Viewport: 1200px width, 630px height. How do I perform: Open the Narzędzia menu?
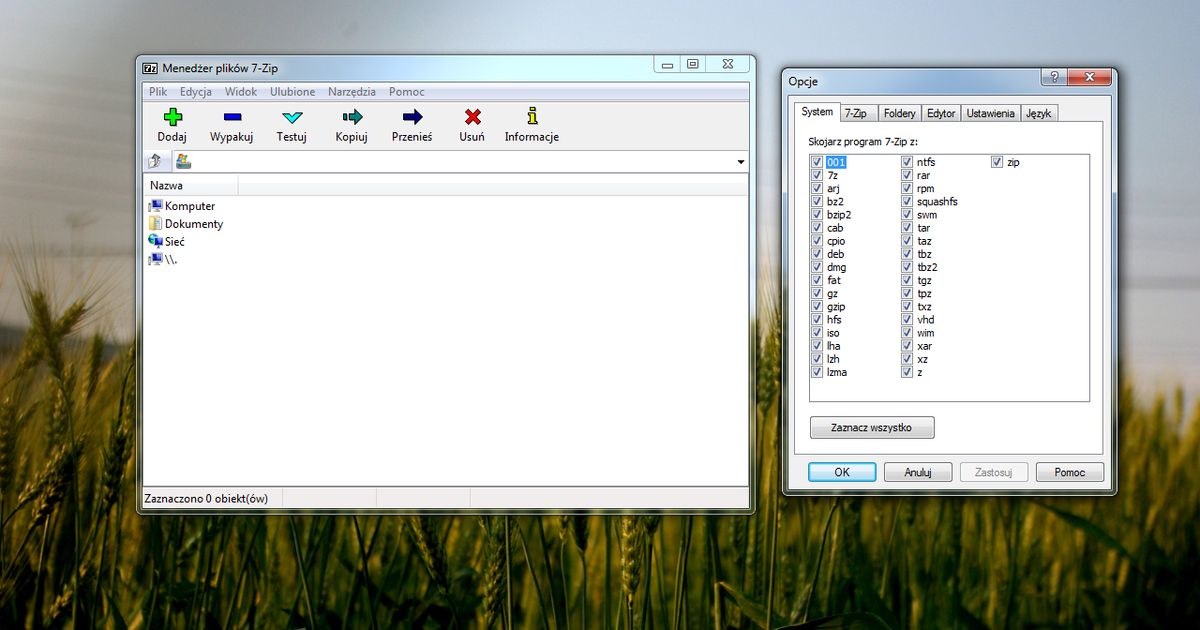(x=351, y=92)
